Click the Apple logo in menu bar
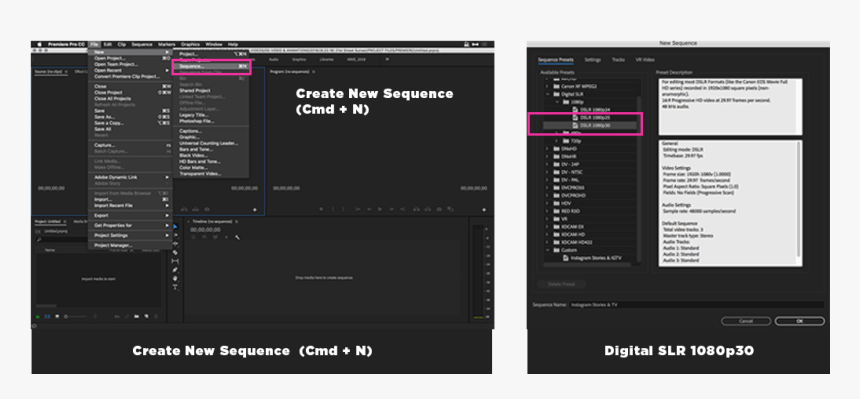 (x=39, y=44)
